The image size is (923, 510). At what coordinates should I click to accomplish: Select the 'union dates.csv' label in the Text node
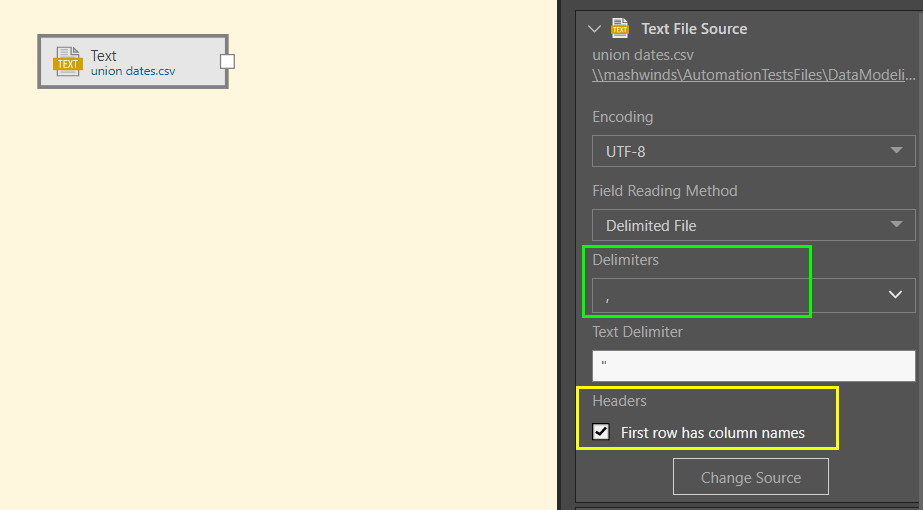133,71
